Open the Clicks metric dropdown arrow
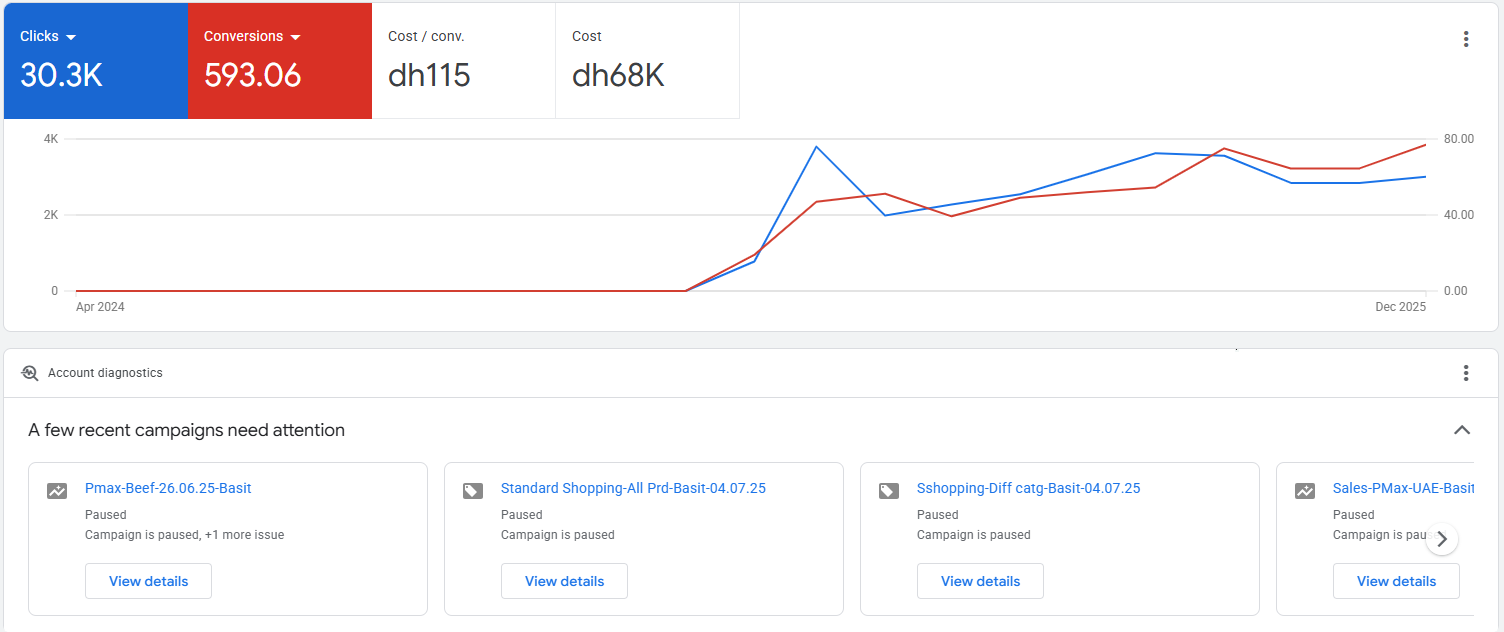This screenshot has height=632, width=1504. (x=71, y=37)
